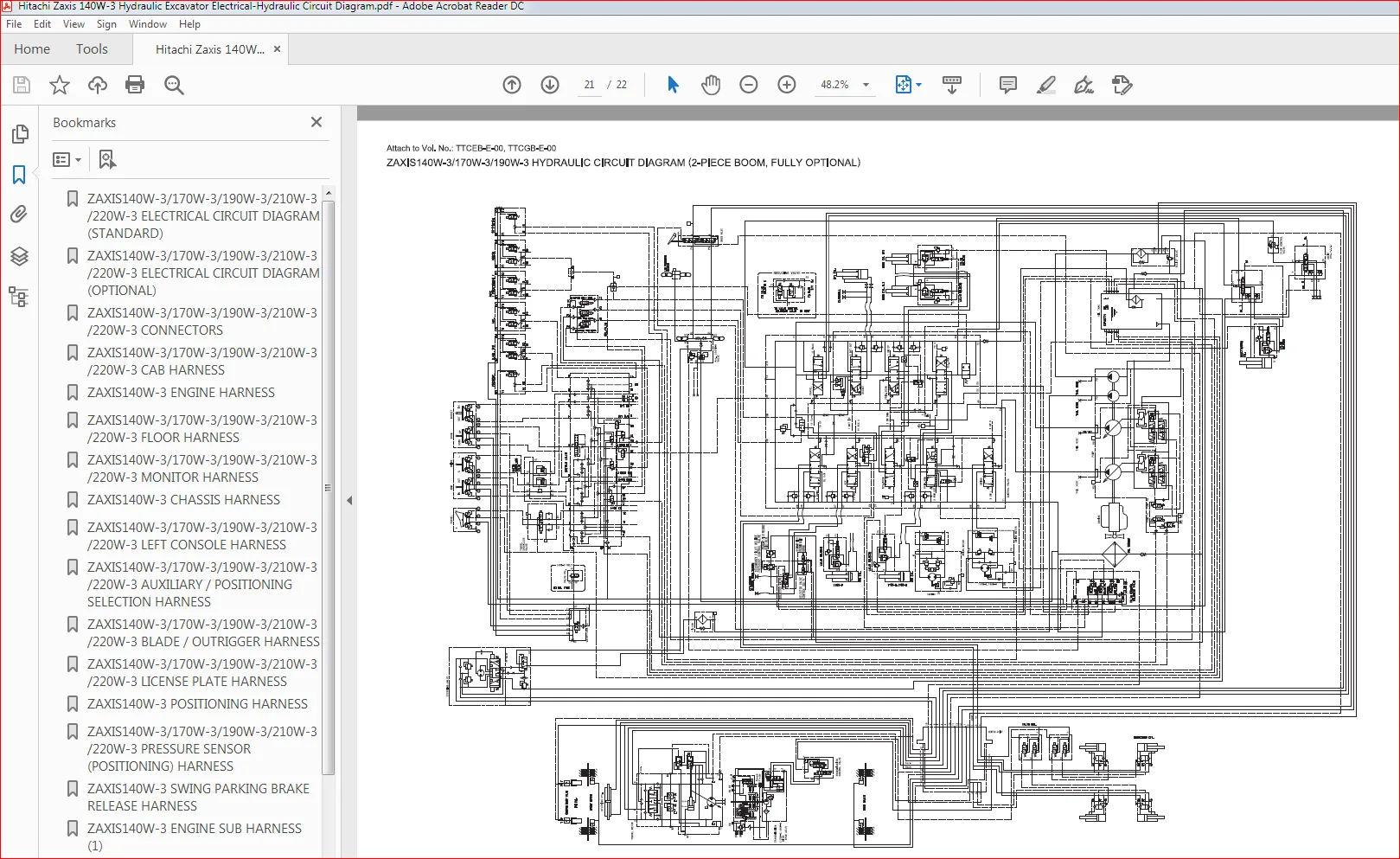Image resolution: width=1400 pixels, height=859 pixels.
Task: Zoom out with the minus button
Action: point(749,85)
